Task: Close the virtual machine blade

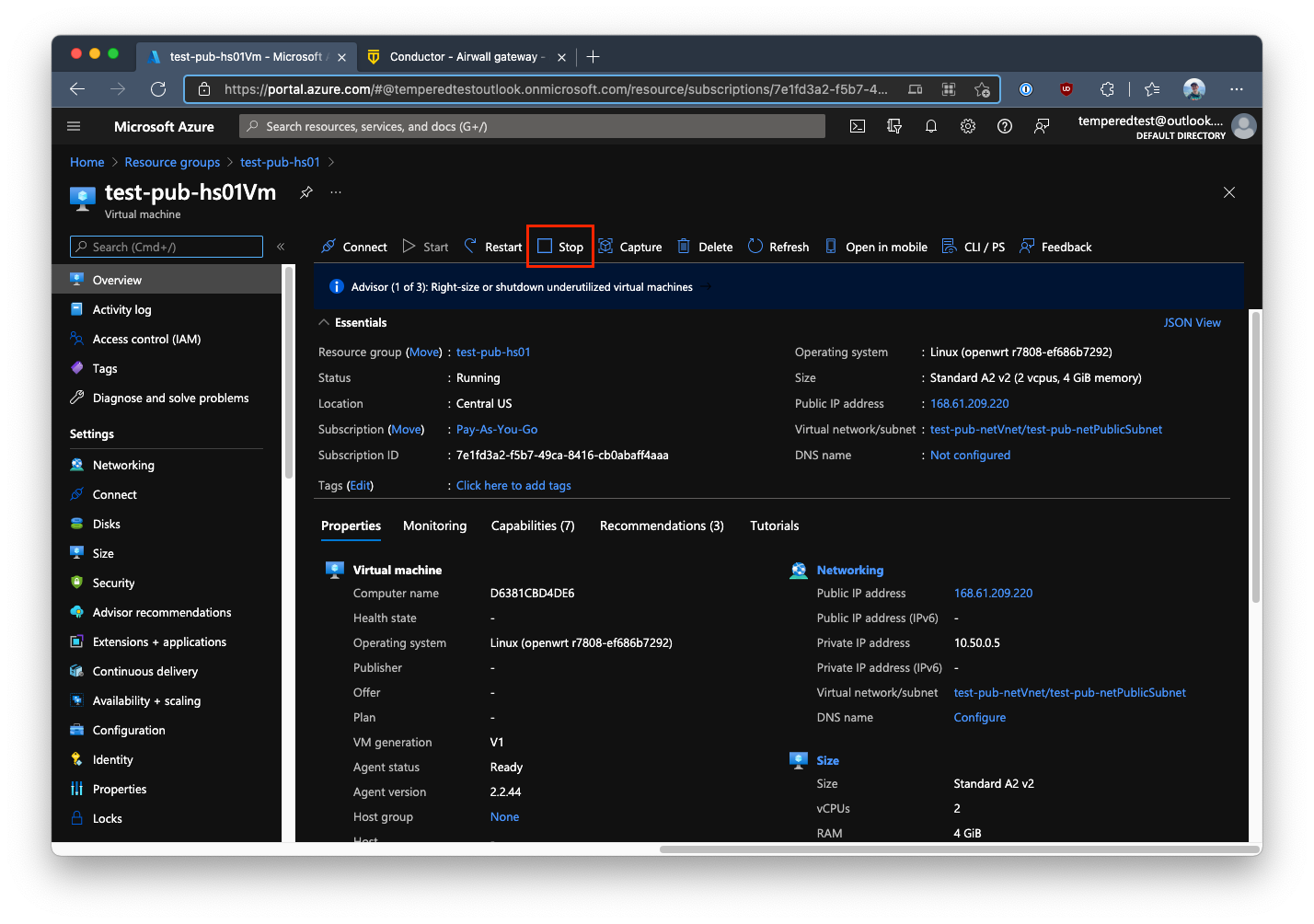Action: [1229, 192]
